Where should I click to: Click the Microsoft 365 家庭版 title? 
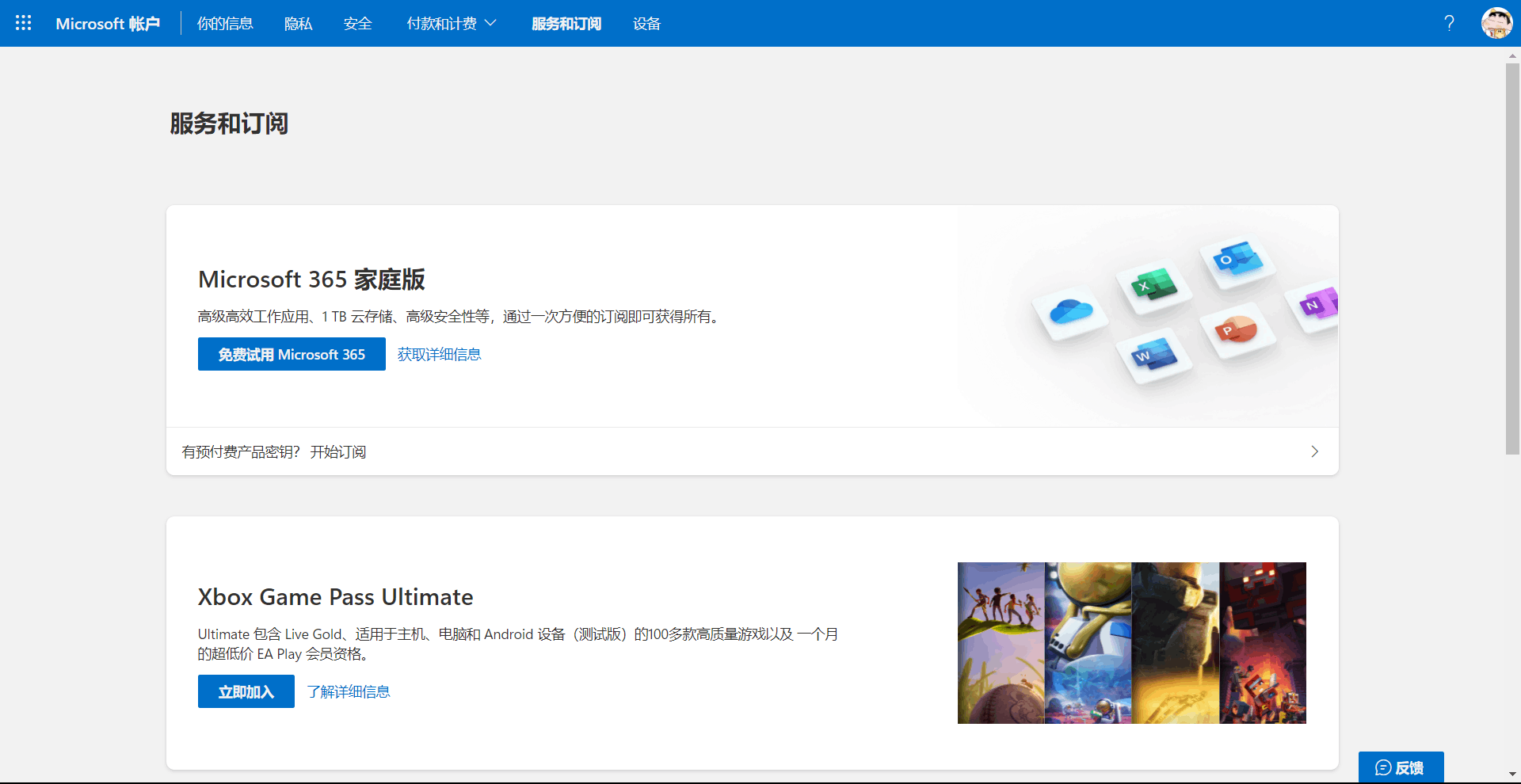(311, 280)
